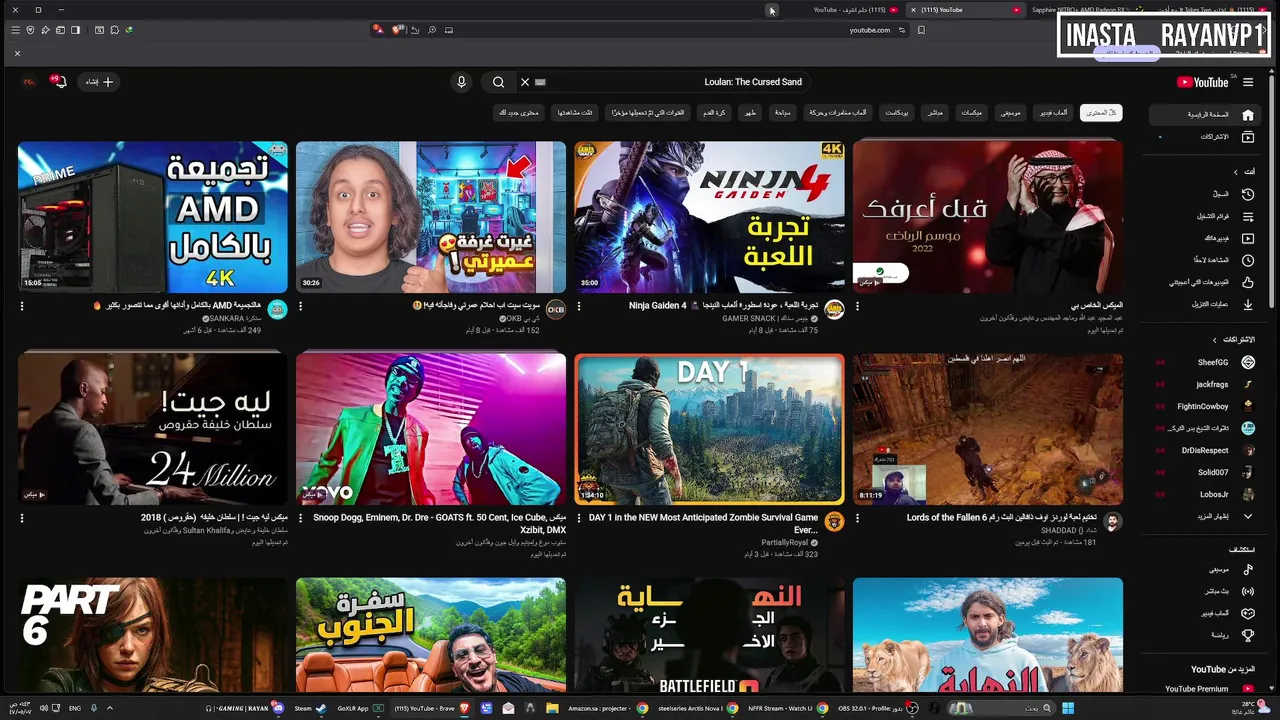The width and height of the screenshot is (1280, 720).
Task: Open Live broadcast explore icon
Action: [1248, 591]
